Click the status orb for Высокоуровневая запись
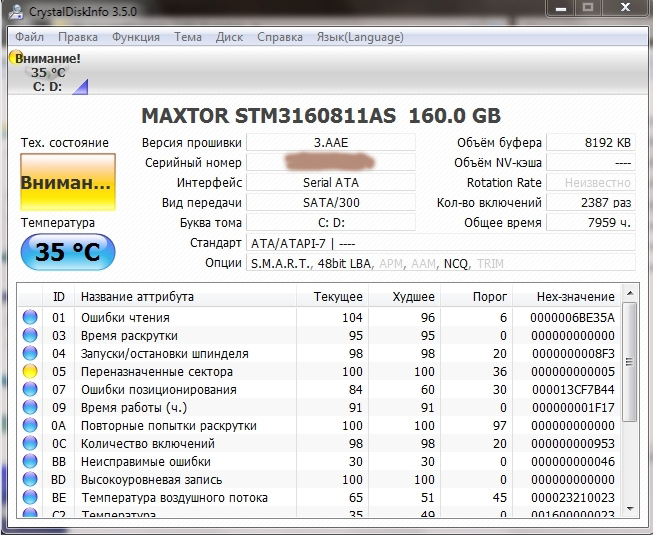This screenshot has width=653, height=535. tap(30, 479)
